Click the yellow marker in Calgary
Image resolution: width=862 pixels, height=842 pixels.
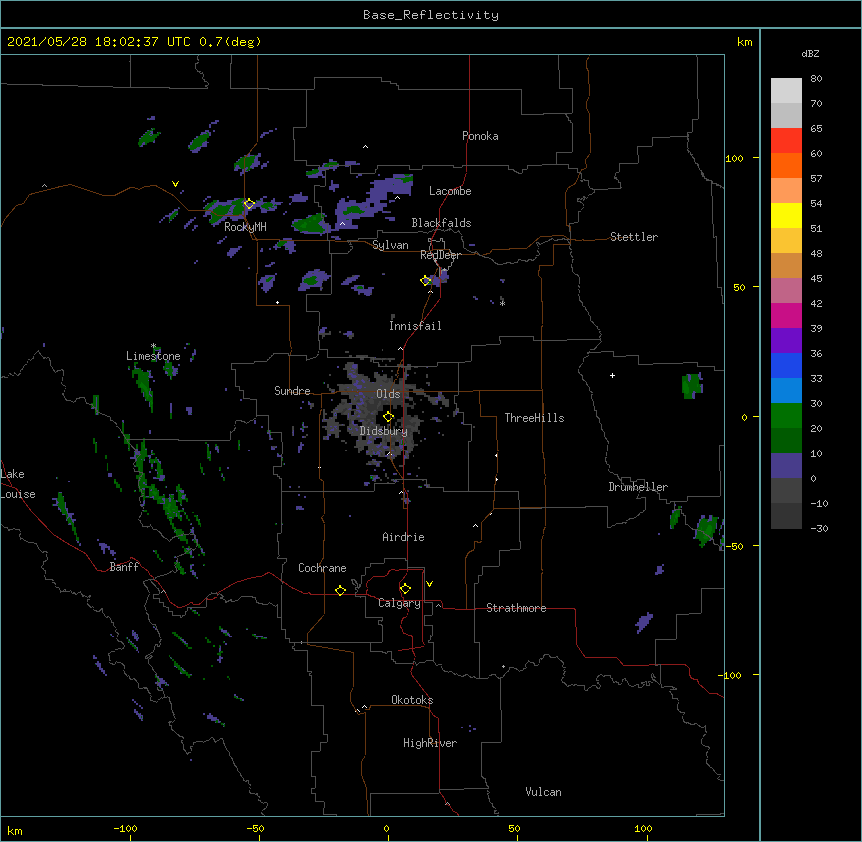click(405, 589)
